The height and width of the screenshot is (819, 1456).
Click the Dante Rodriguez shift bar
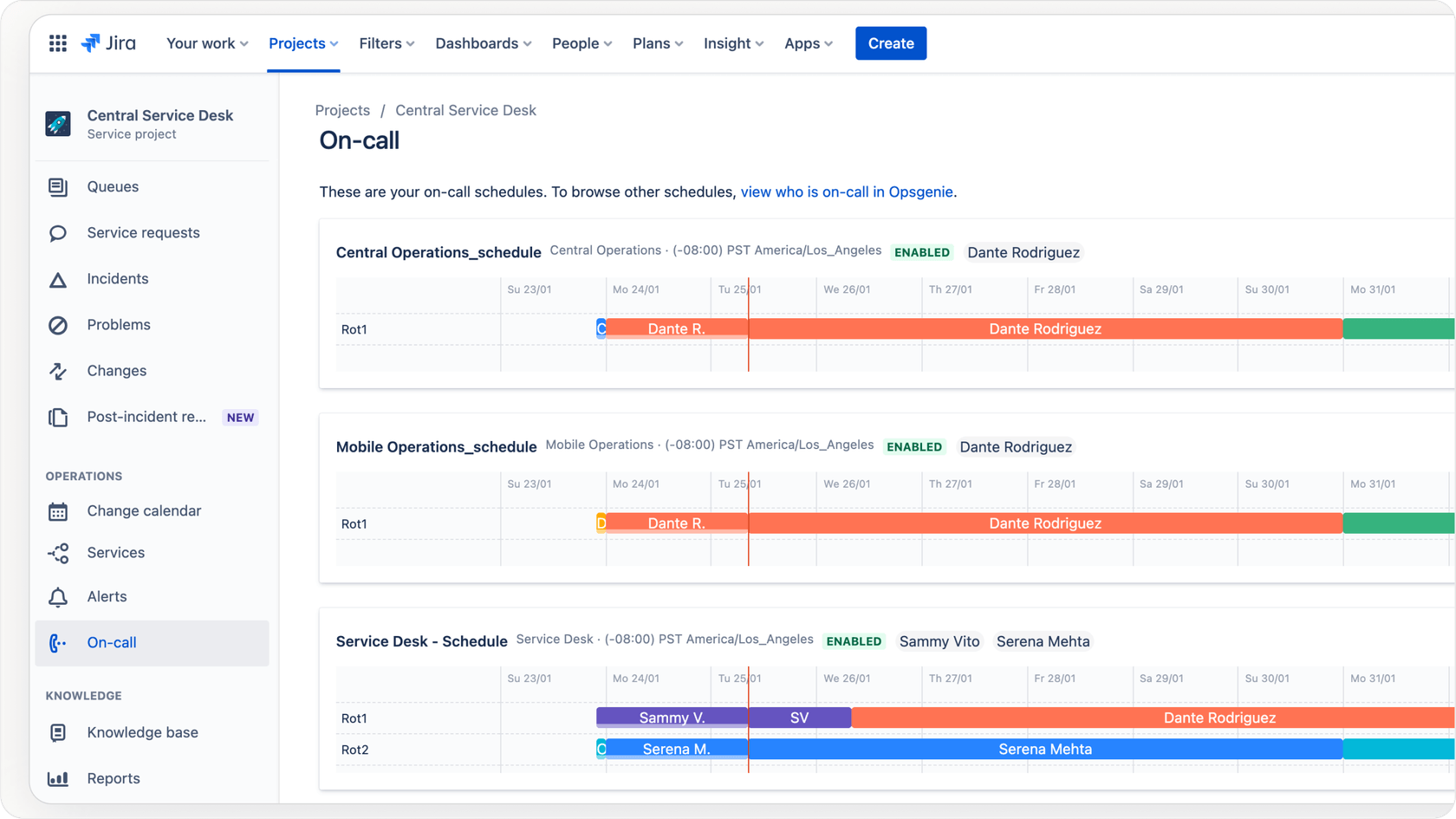pos(1044,328)
